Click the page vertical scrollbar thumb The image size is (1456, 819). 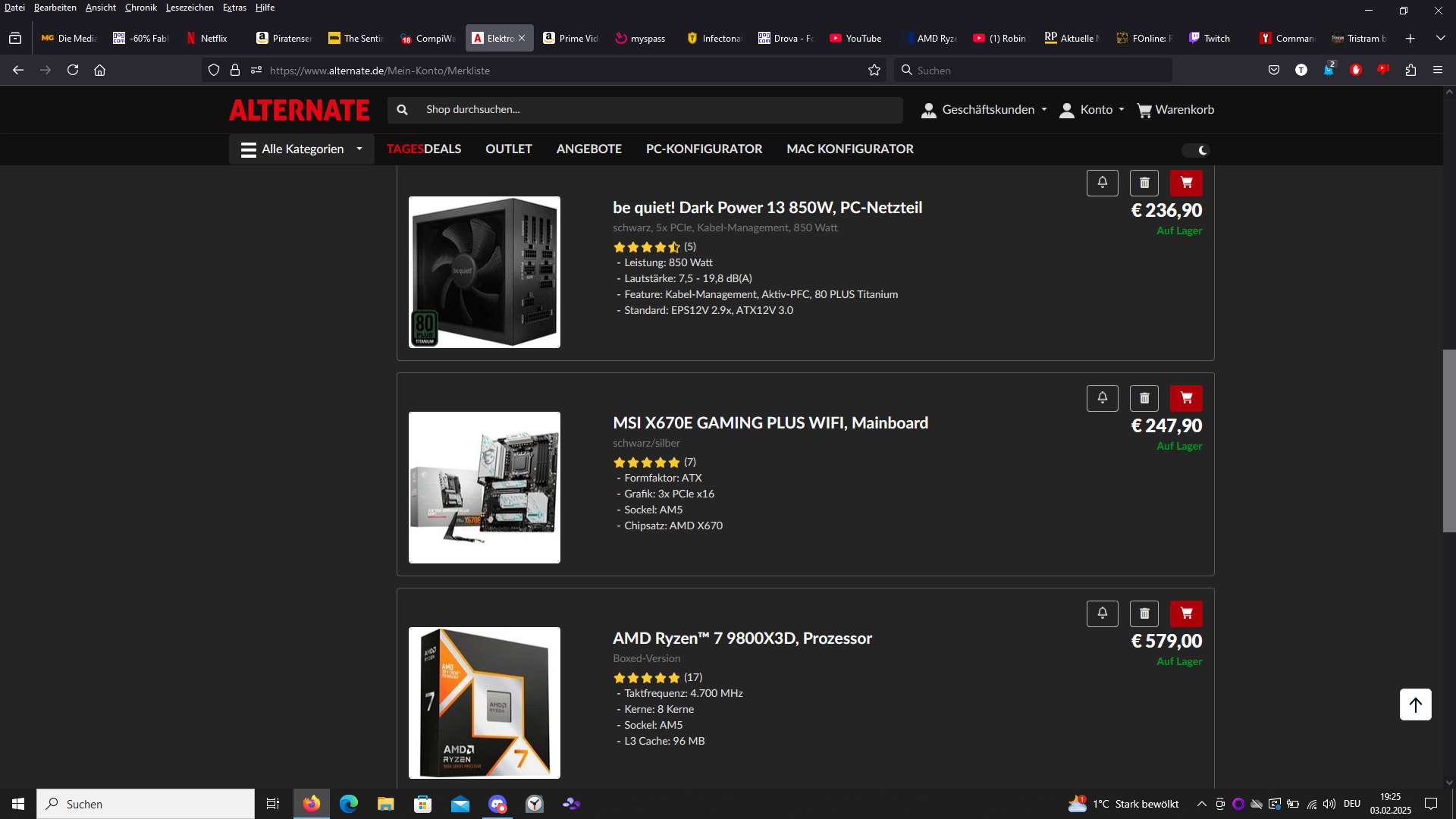[x=1449, y=441]
